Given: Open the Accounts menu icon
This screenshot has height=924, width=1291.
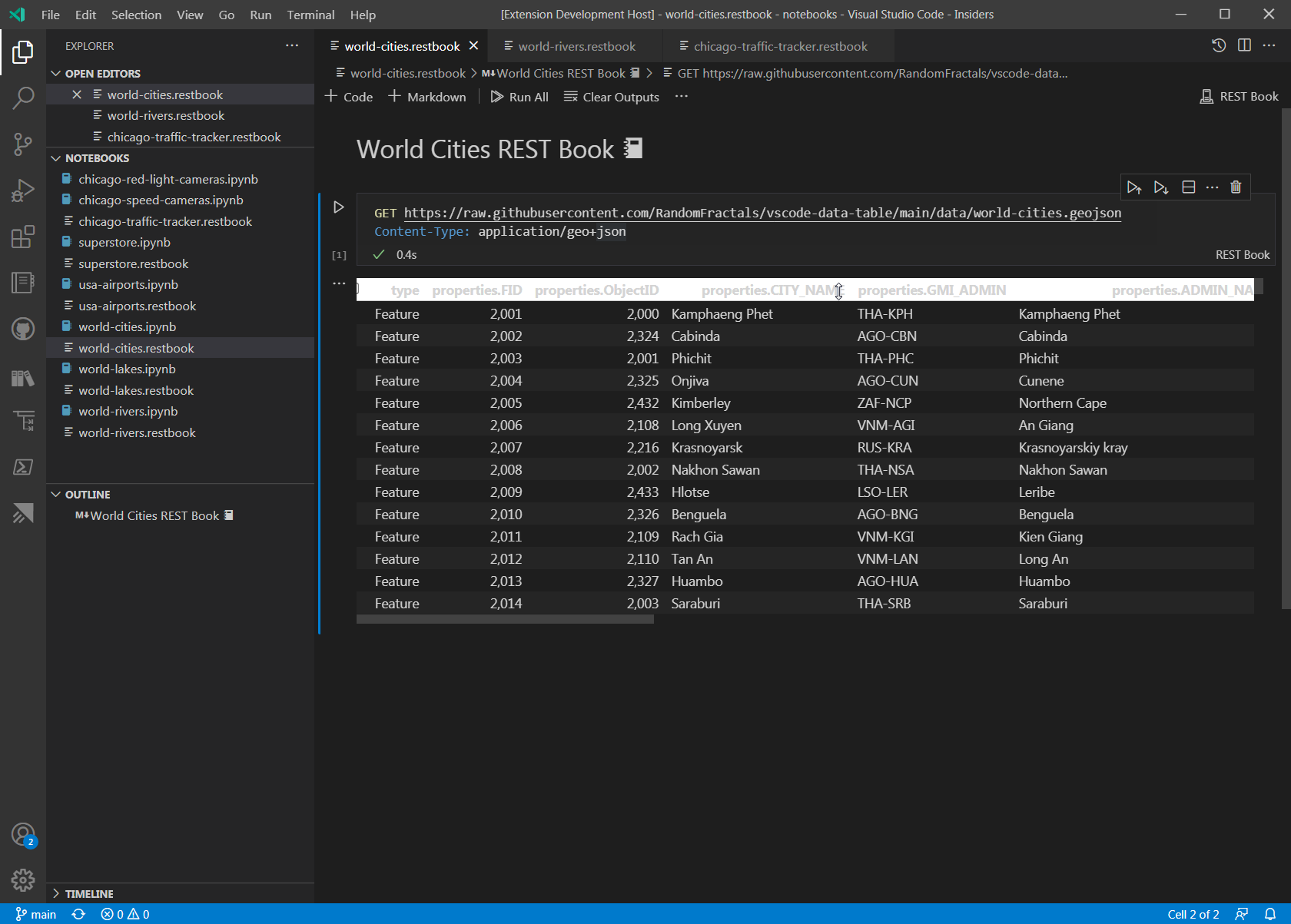Looking at the screenshot, I should [23, 834].
